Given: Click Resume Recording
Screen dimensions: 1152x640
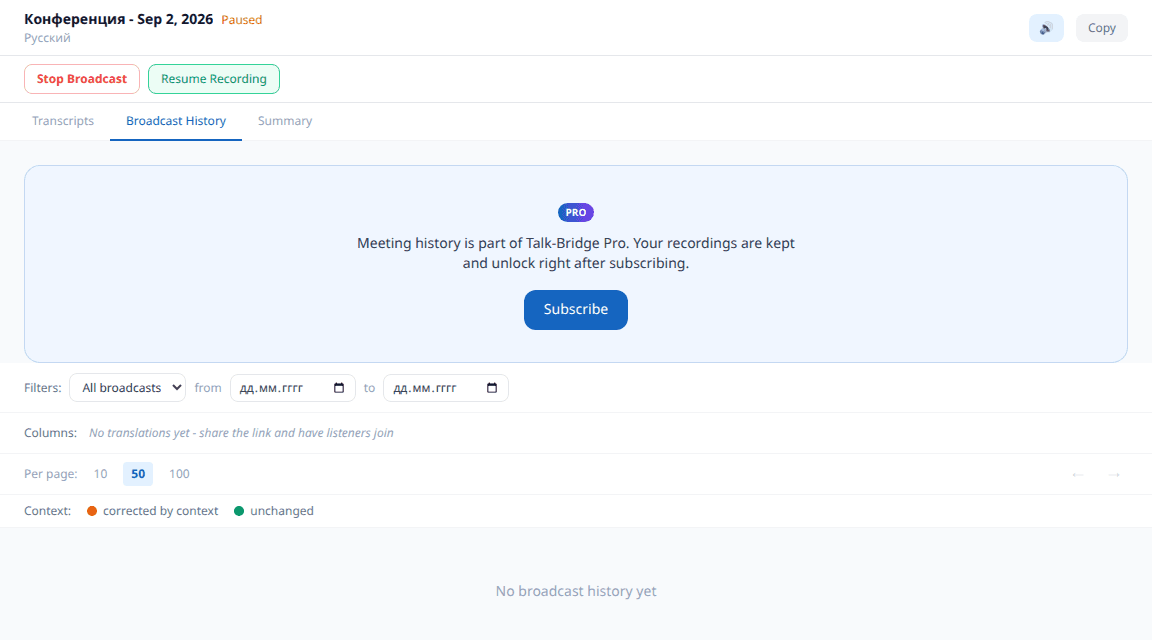Looking at the screenshot, I should [x=214, y=79].
